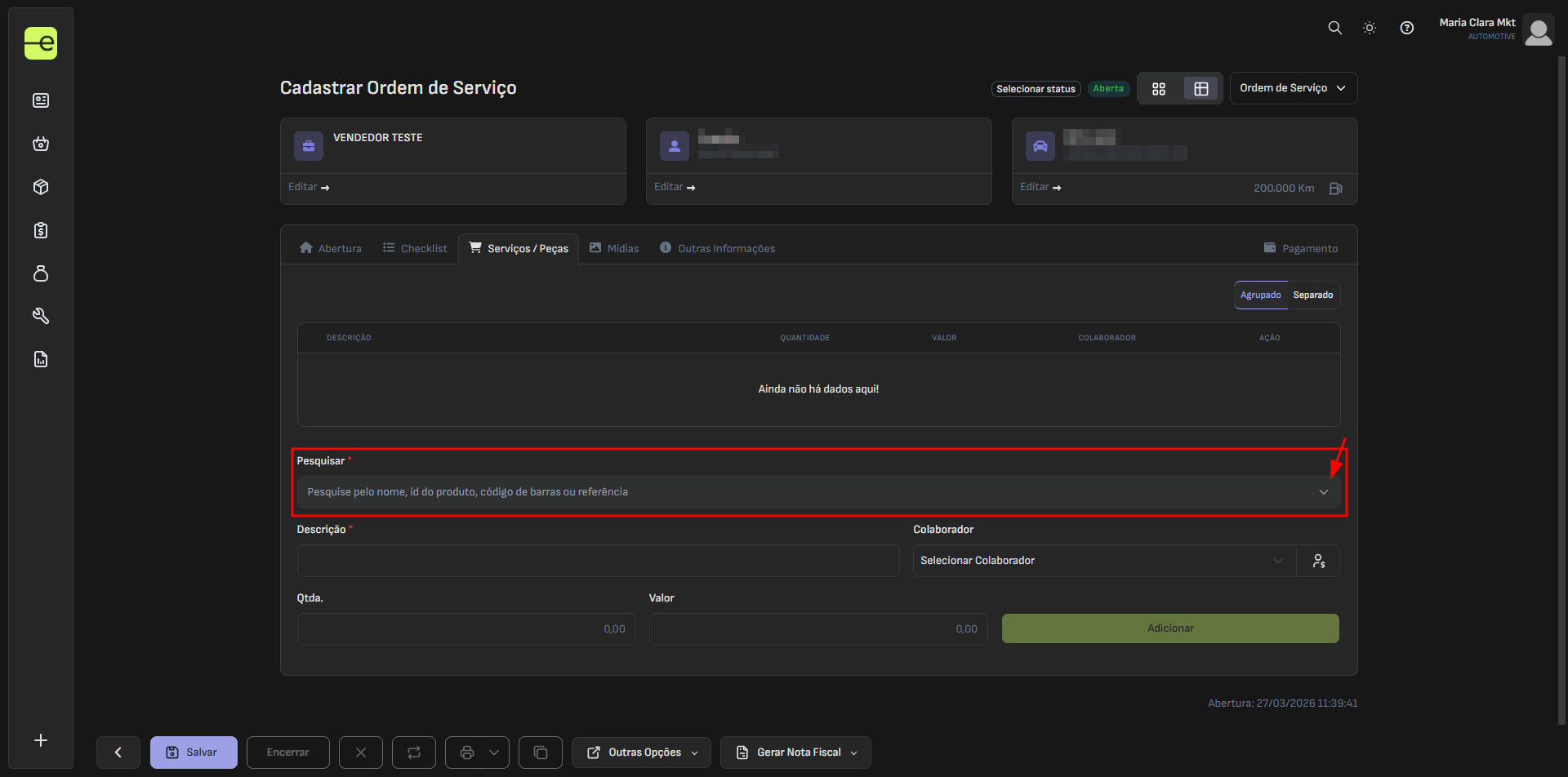The width and height of the screenshot is (1568, 777).
Task: Click the green Adicionar button
Action: (x=1169, y=628)
